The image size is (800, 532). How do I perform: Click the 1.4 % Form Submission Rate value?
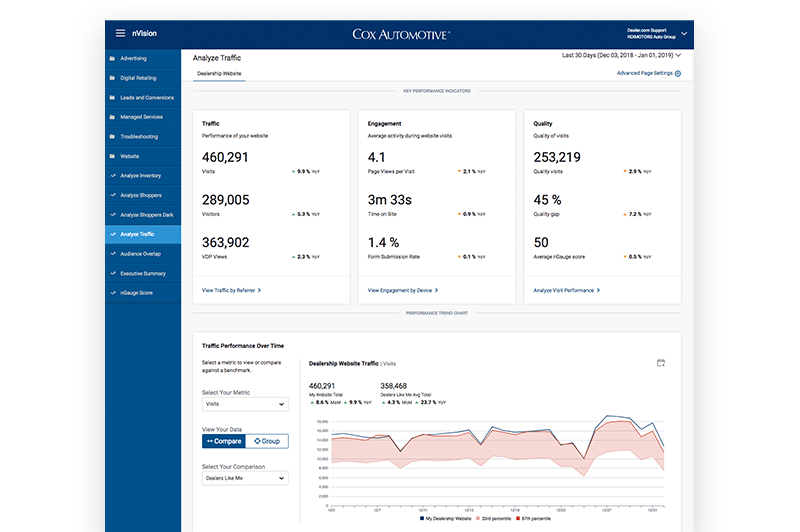pyautogui.click(x=383, y=242)
